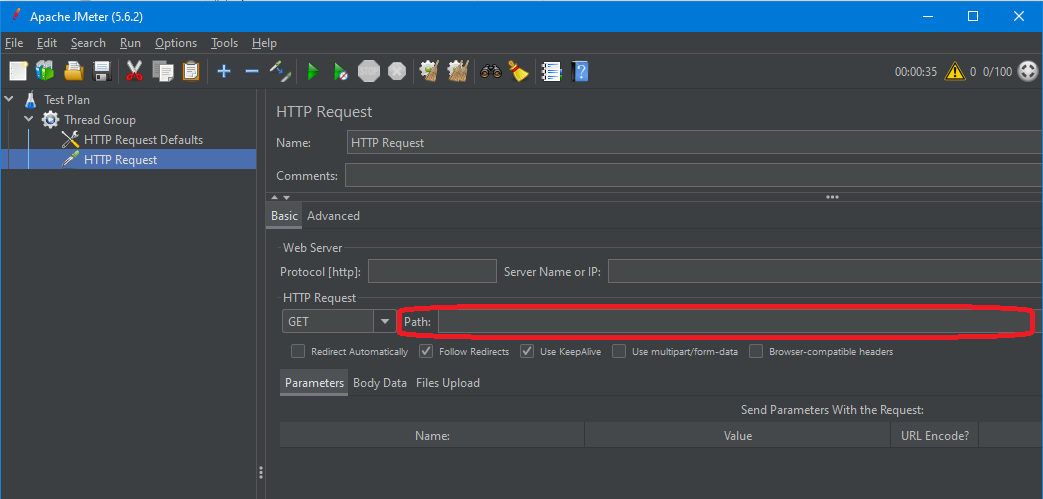Viewport: 1043px width, 499px height.
Task: Open the Run menu
Action: (x=130, y=43)
